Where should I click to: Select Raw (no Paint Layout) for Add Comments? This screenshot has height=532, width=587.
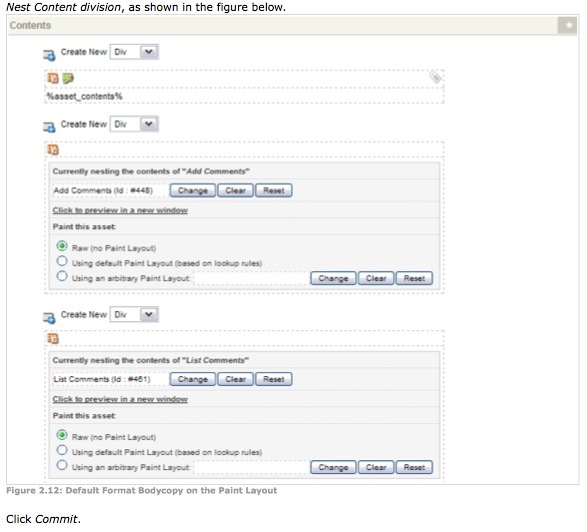tap(62, 246)
